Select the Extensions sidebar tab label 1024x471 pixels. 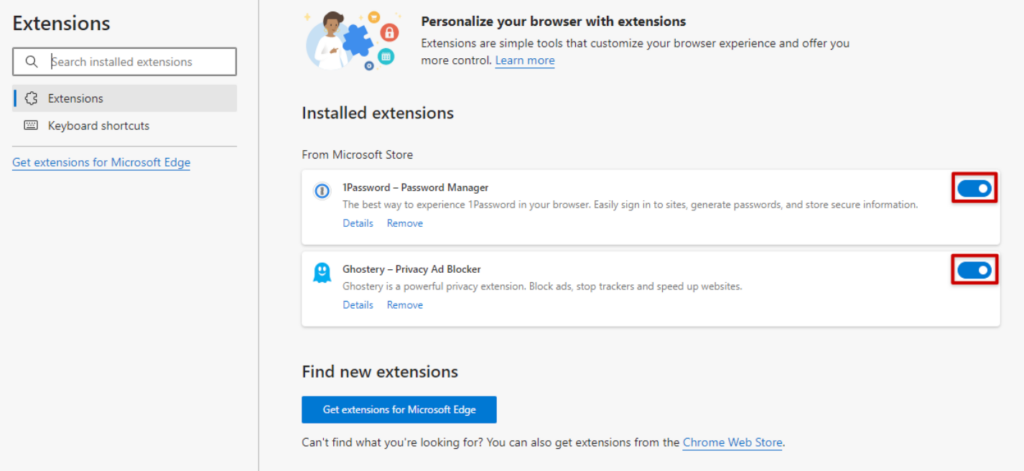click(75, 98)
